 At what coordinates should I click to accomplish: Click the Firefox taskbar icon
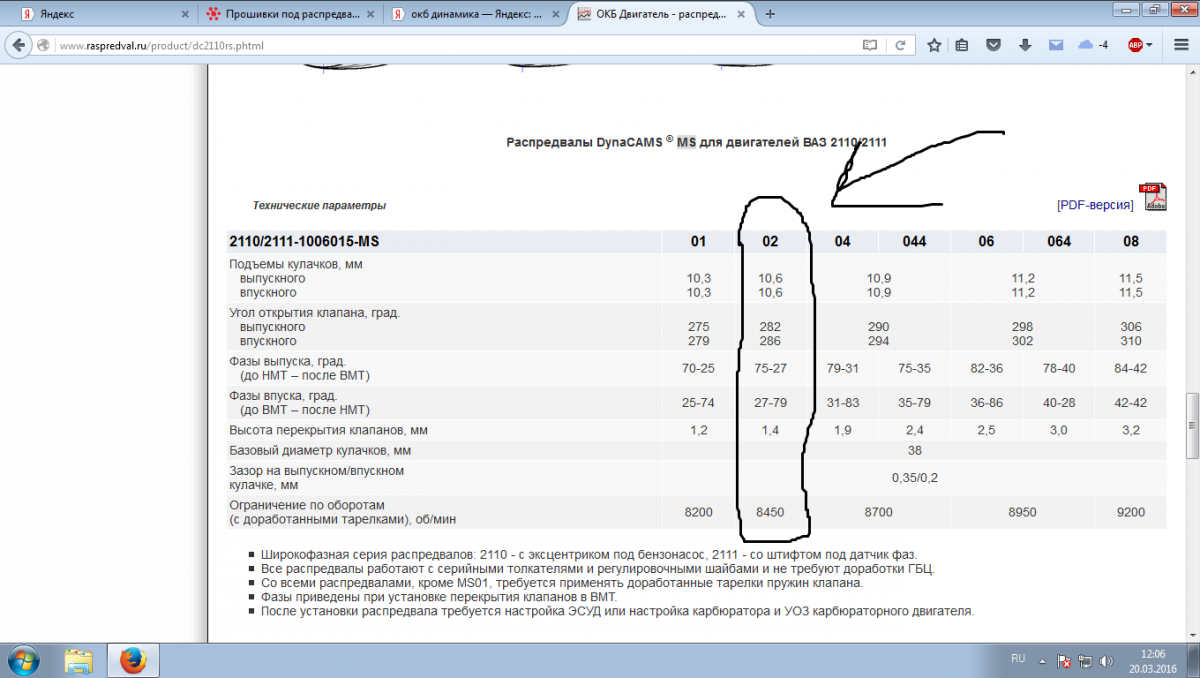pos(132,660)
